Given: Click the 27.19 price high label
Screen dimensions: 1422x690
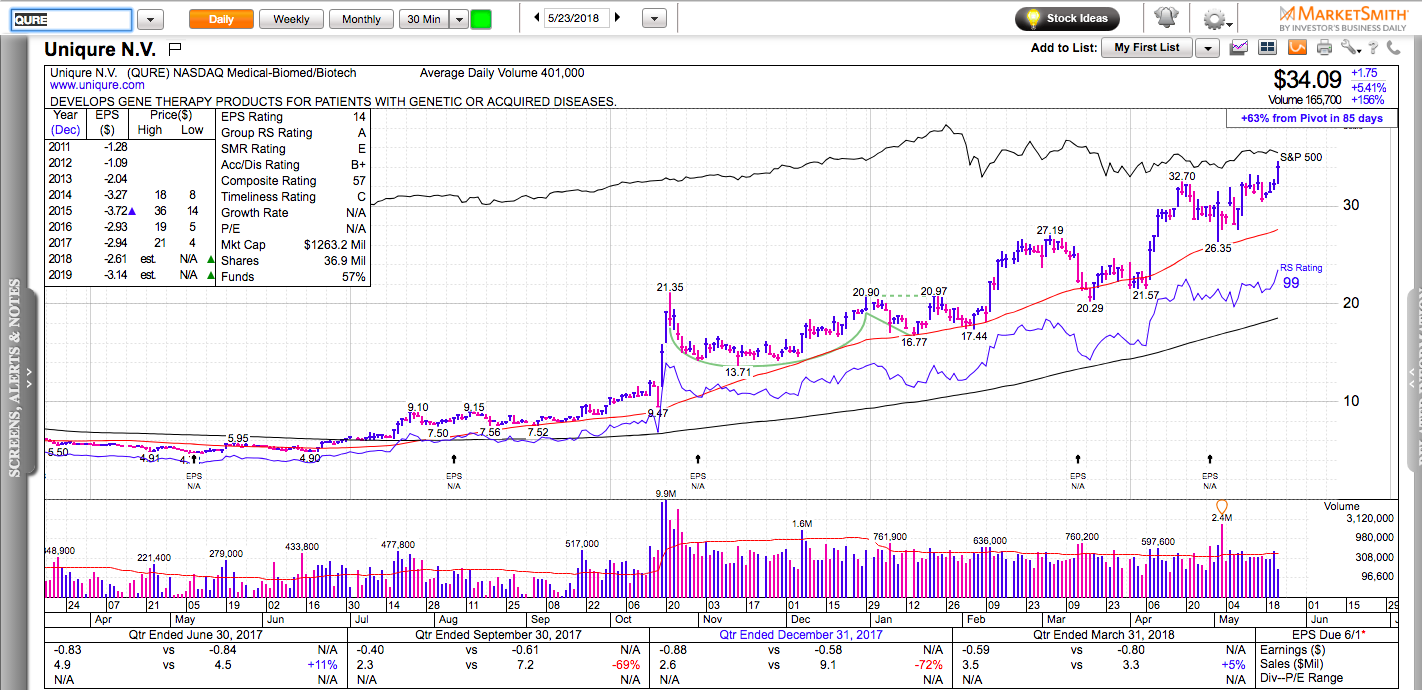Looking at the screenshot, I should tap(1050, 231).
